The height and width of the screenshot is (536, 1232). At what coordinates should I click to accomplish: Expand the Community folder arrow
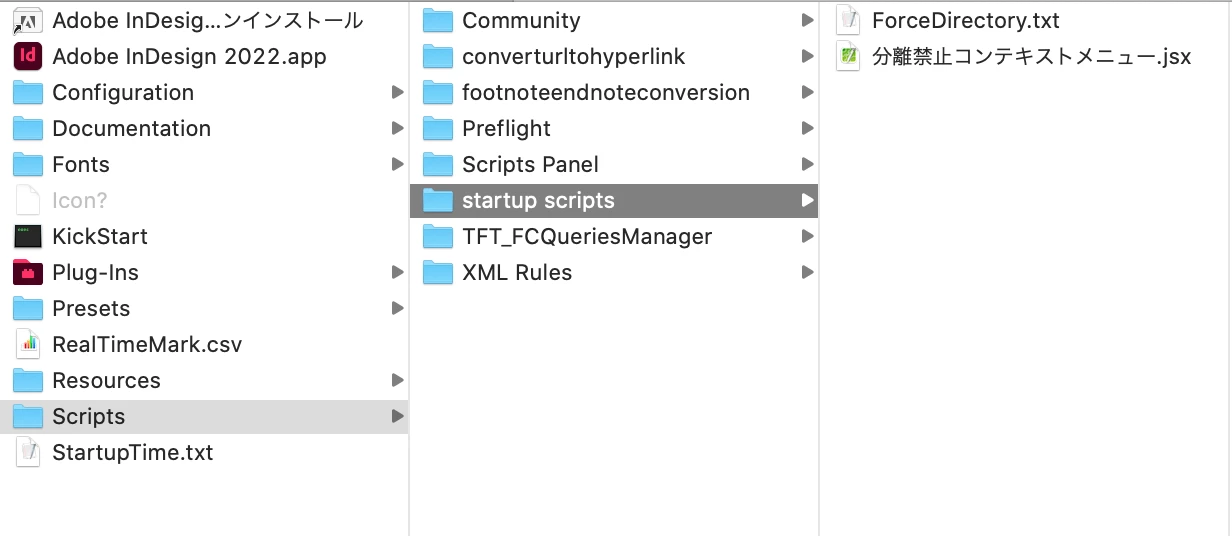click(807, 20)
